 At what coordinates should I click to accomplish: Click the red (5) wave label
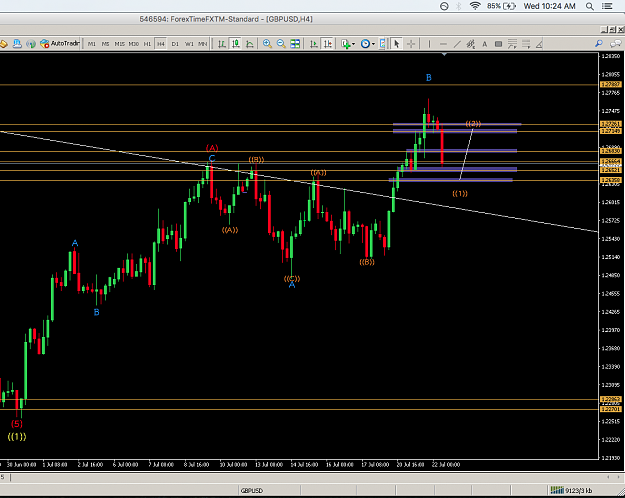pos(17,423)
